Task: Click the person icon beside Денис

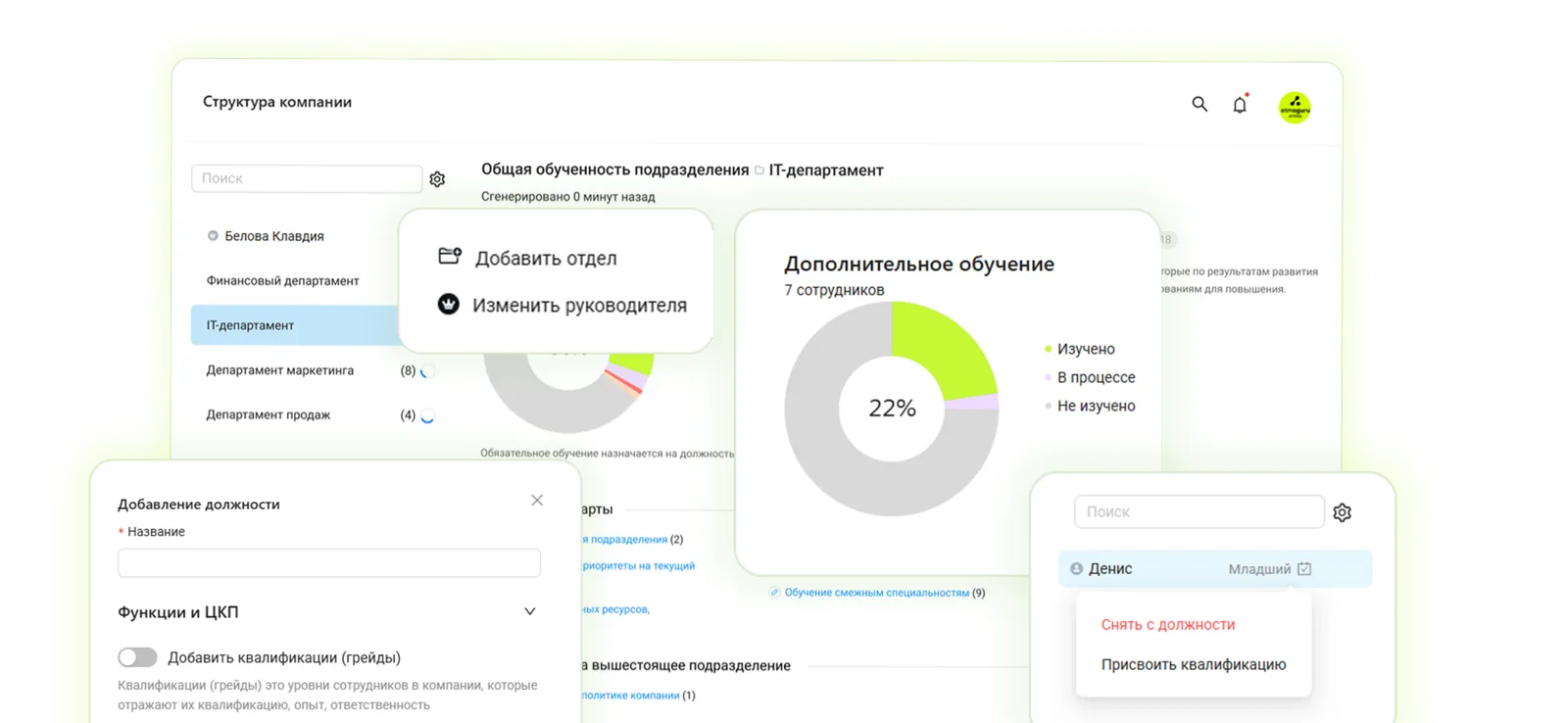Action: [1076, 568]
